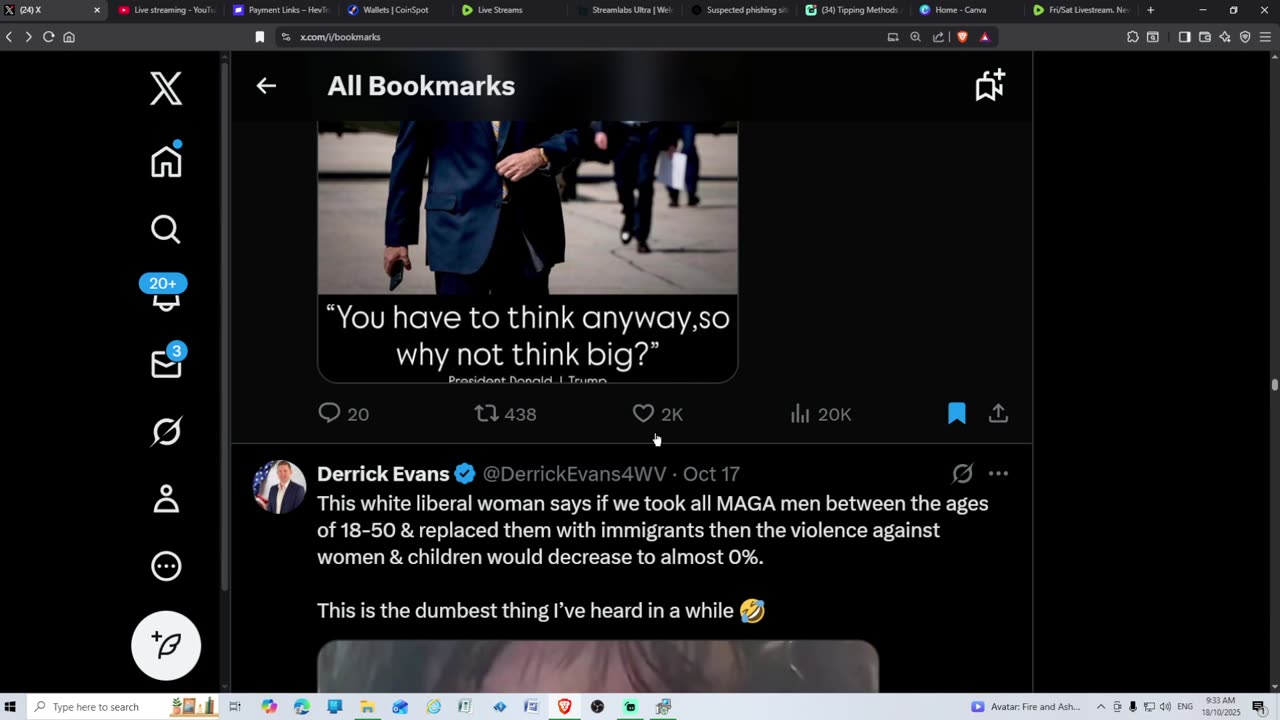Open Derrick Evans display name link
Screen dimensions: 1280x720
pyautogui.click(x=383, y=474)
